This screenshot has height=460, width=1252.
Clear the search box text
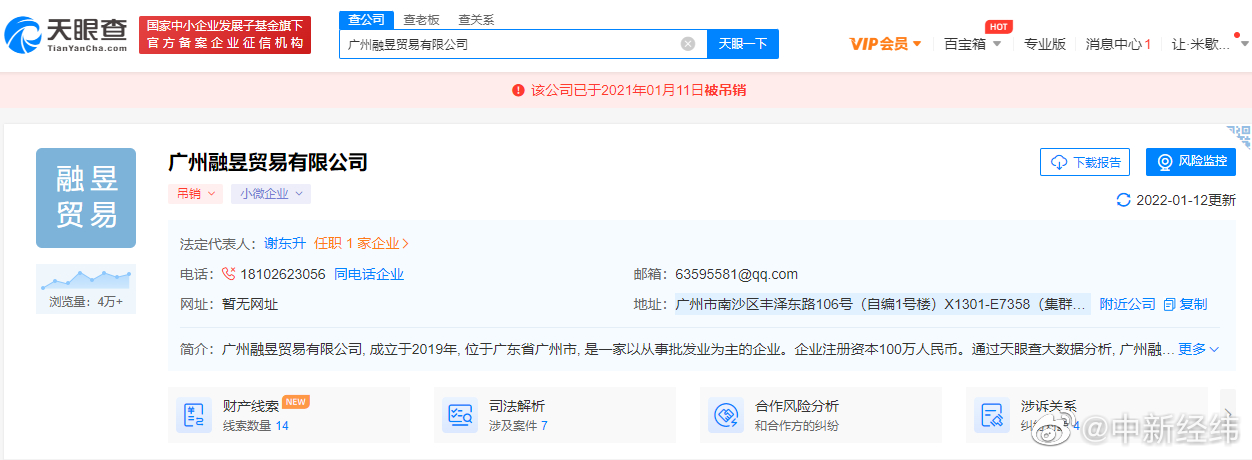point(688,44)
